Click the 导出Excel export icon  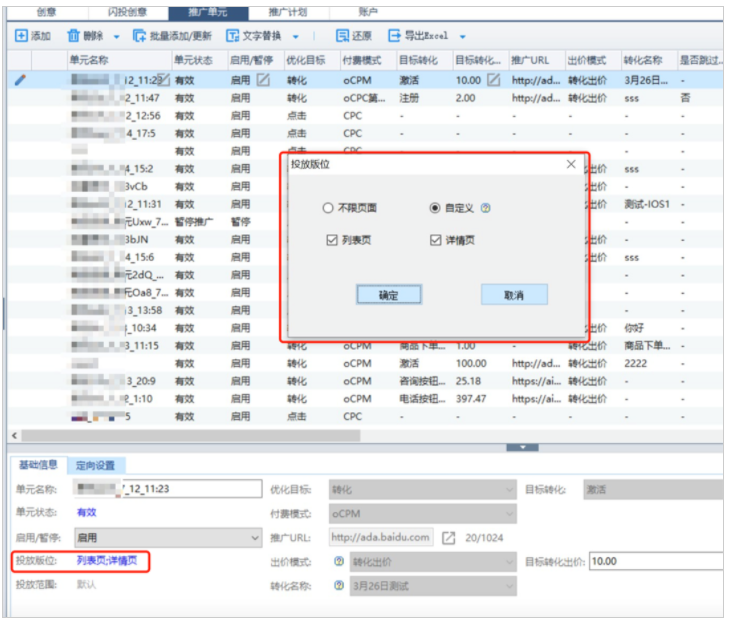(394, 36)
